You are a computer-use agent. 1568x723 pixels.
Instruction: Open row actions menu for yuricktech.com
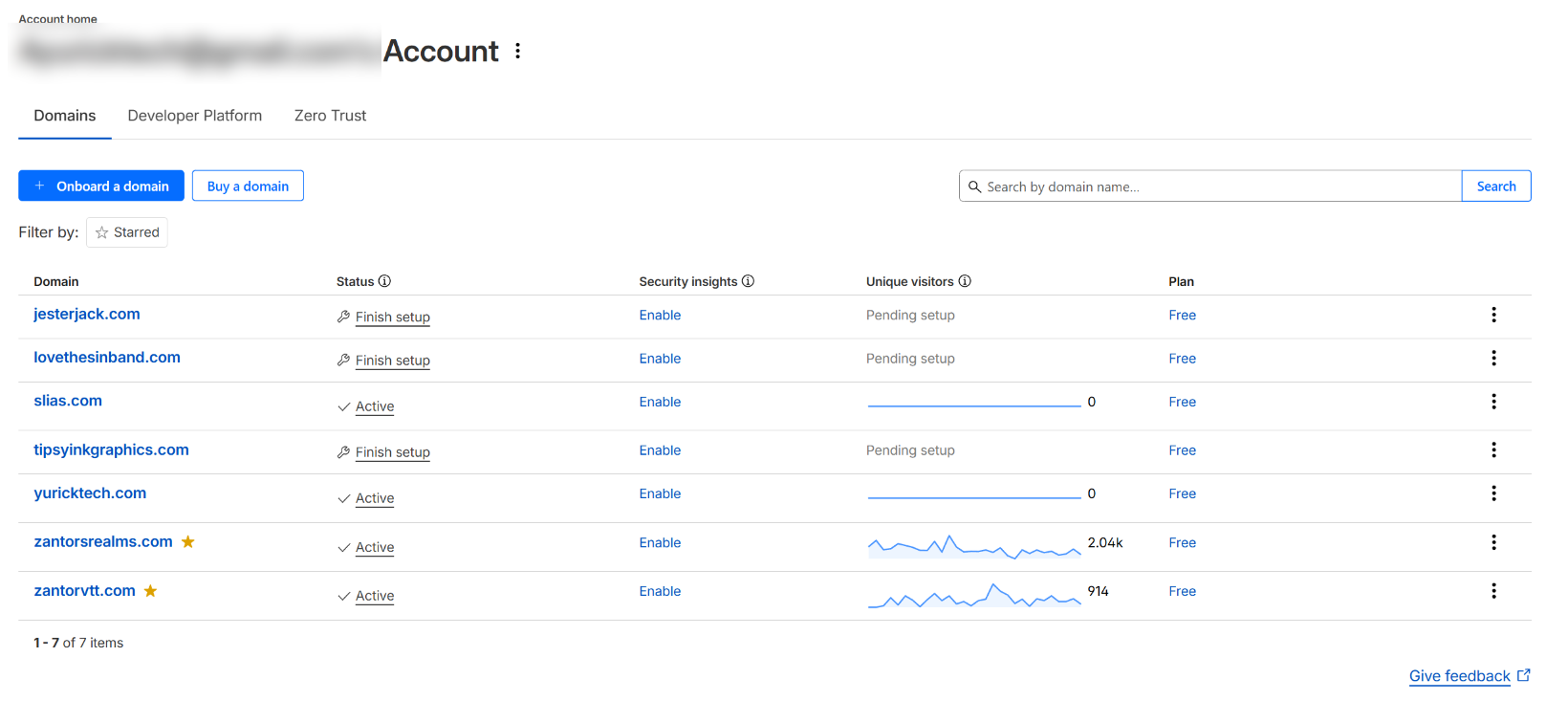(1493, 493)
